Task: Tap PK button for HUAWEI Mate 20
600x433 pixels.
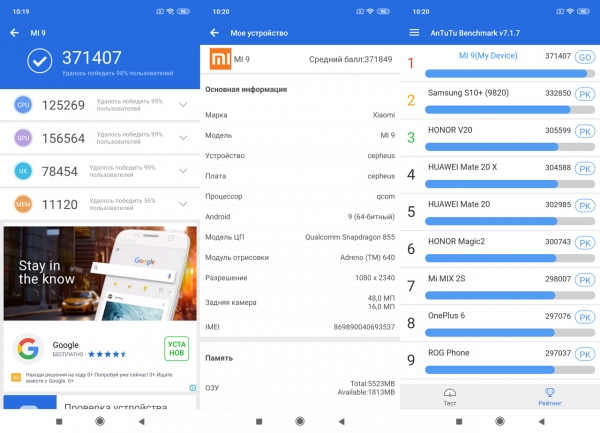Action: point(585,206)
